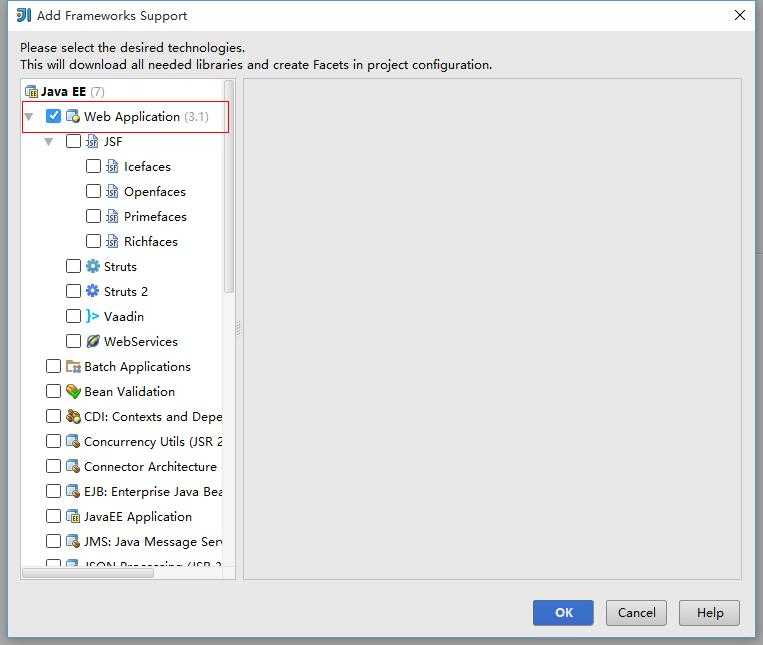
Task: Click the Primefaces JSF icon
Action: point(112,216)
